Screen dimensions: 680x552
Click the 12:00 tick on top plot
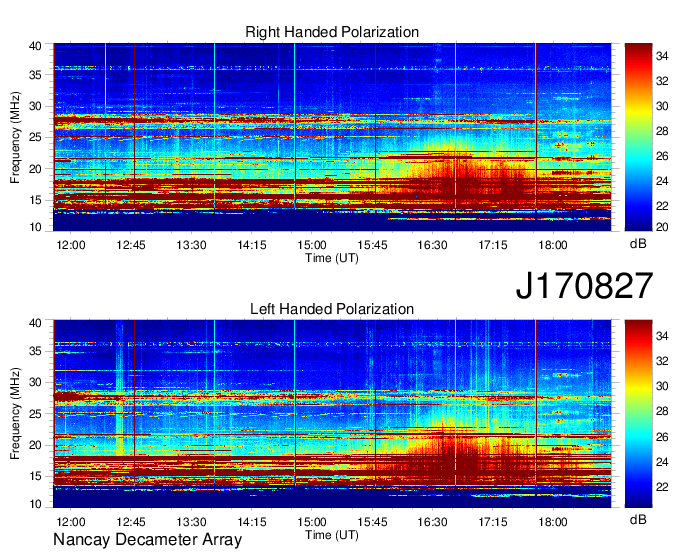(71, 245)
